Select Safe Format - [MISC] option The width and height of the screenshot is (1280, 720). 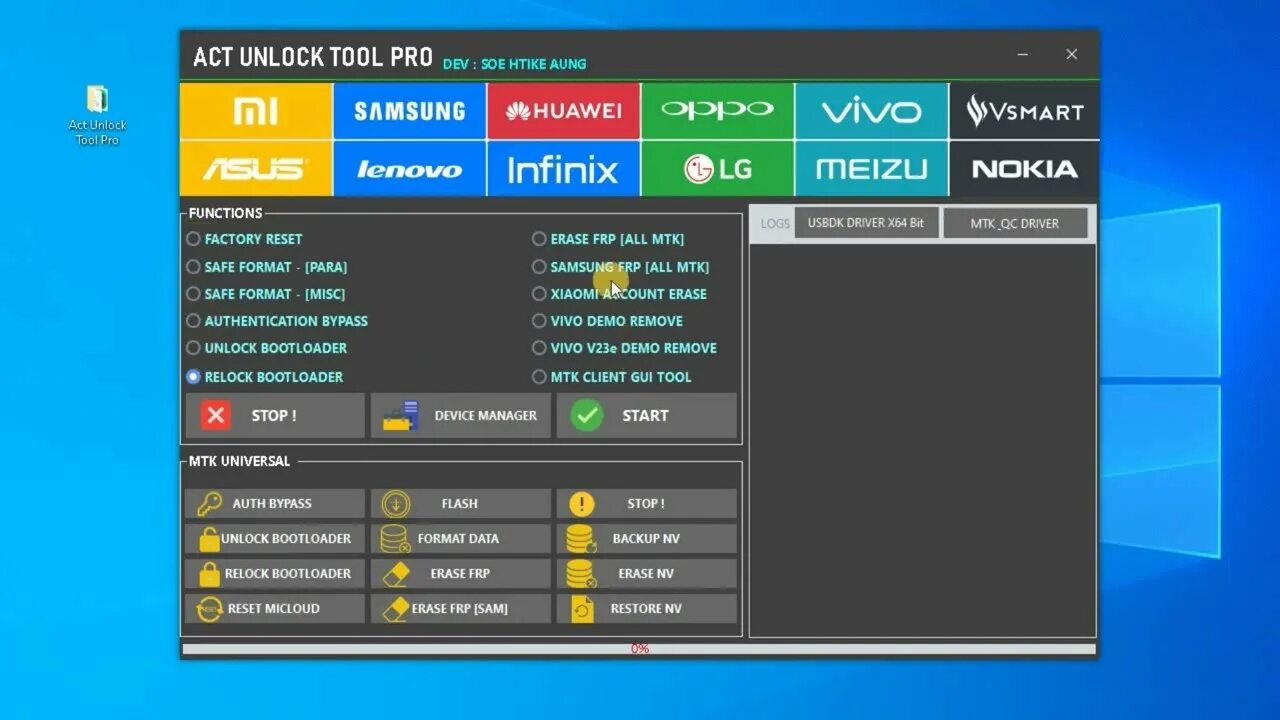[x=266, y=294]
